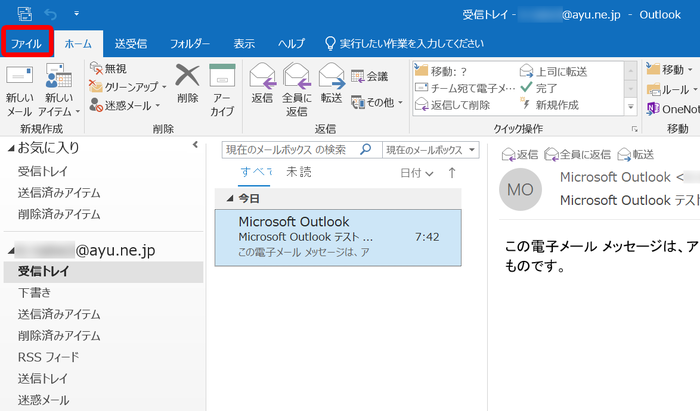This screenshot has width=700, height=411.
Task: Select the 上司に転送 quick step
Action: pyautogui.click(x=554, y=71)
